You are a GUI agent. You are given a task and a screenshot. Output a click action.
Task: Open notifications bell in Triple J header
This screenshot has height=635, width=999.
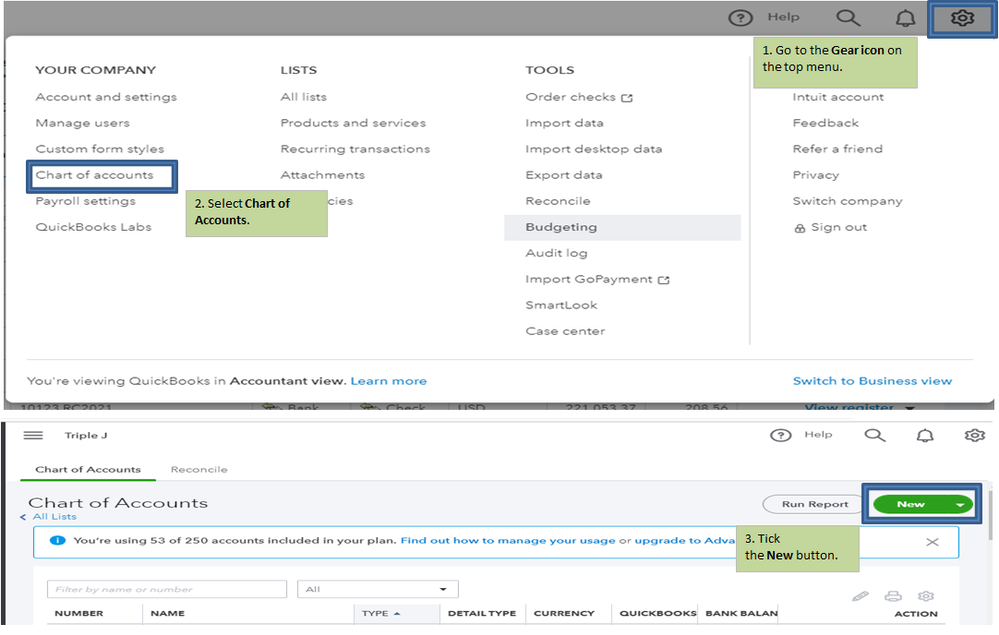pos(925,436)
